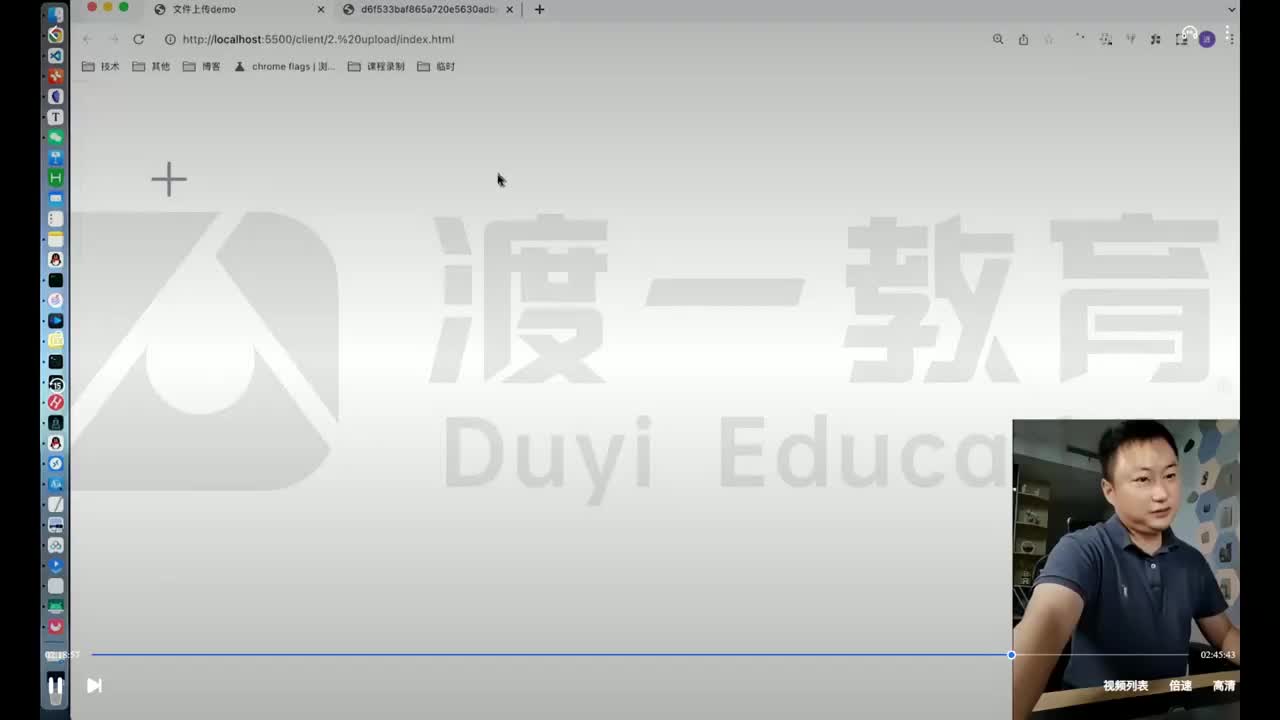
Task: Seek on the blue video progress bar
Action: click(640, 655)
